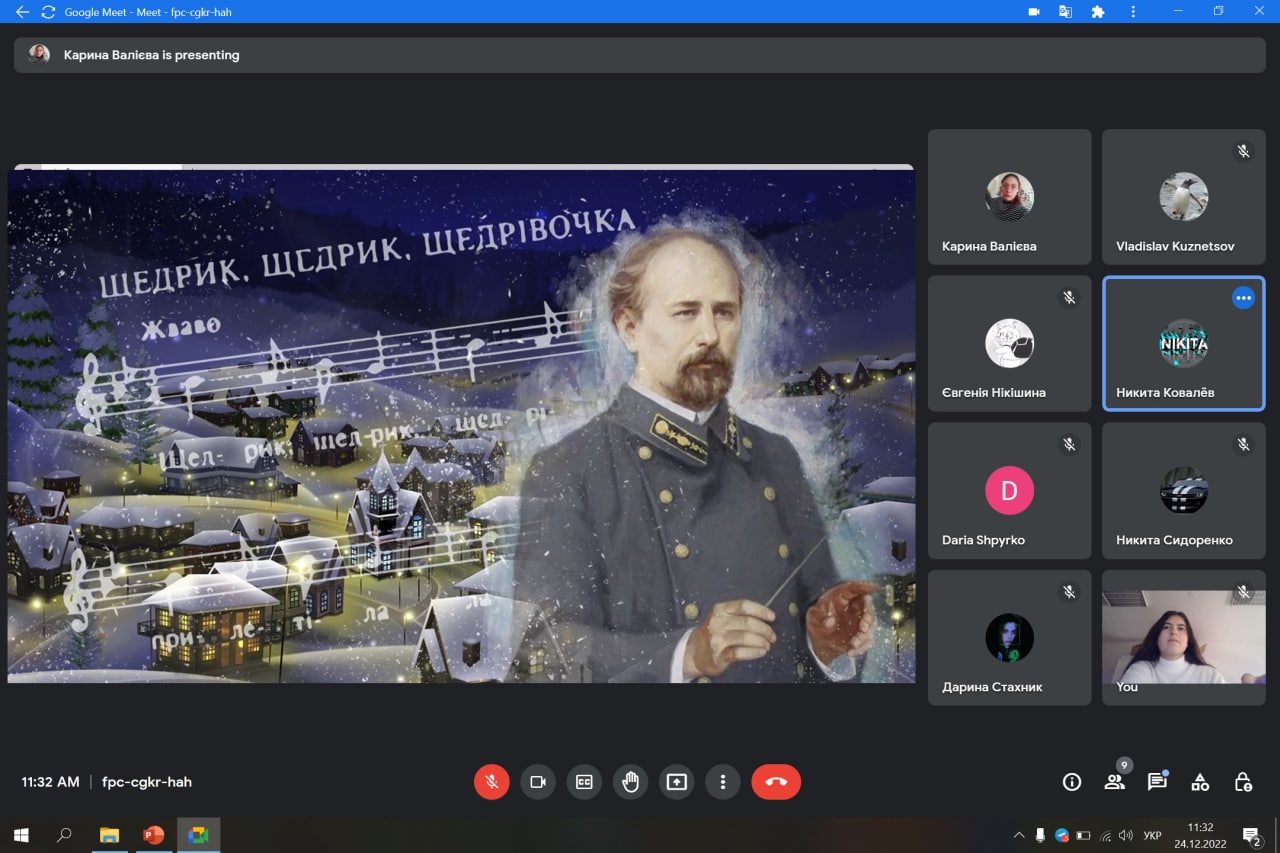The height and width of the screenshot is (853, 1280).
Task: Select Vladislav Kuznetsov's penguin avatar
Action: pyautogui.click(x=1184, y=196)
